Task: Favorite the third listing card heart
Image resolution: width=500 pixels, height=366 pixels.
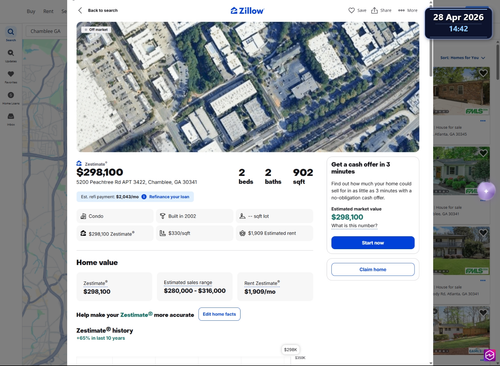Action: pyautogui.click(x=483, y=233)
